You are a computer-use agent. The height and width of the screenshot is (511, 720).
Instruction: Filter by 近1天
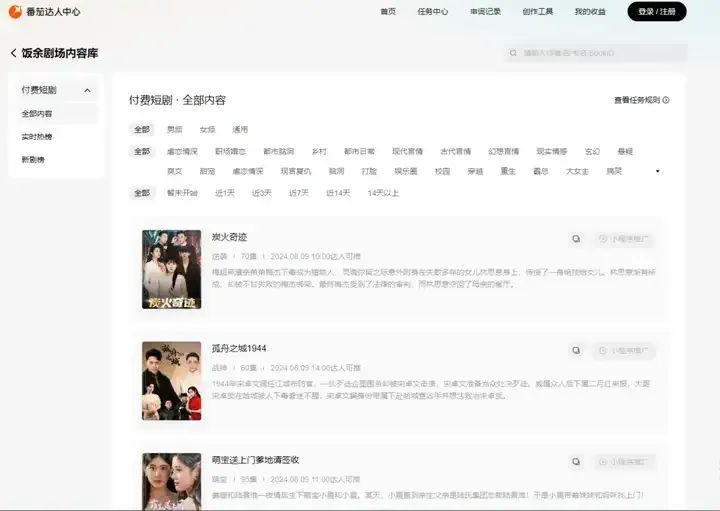click(225, 193)
